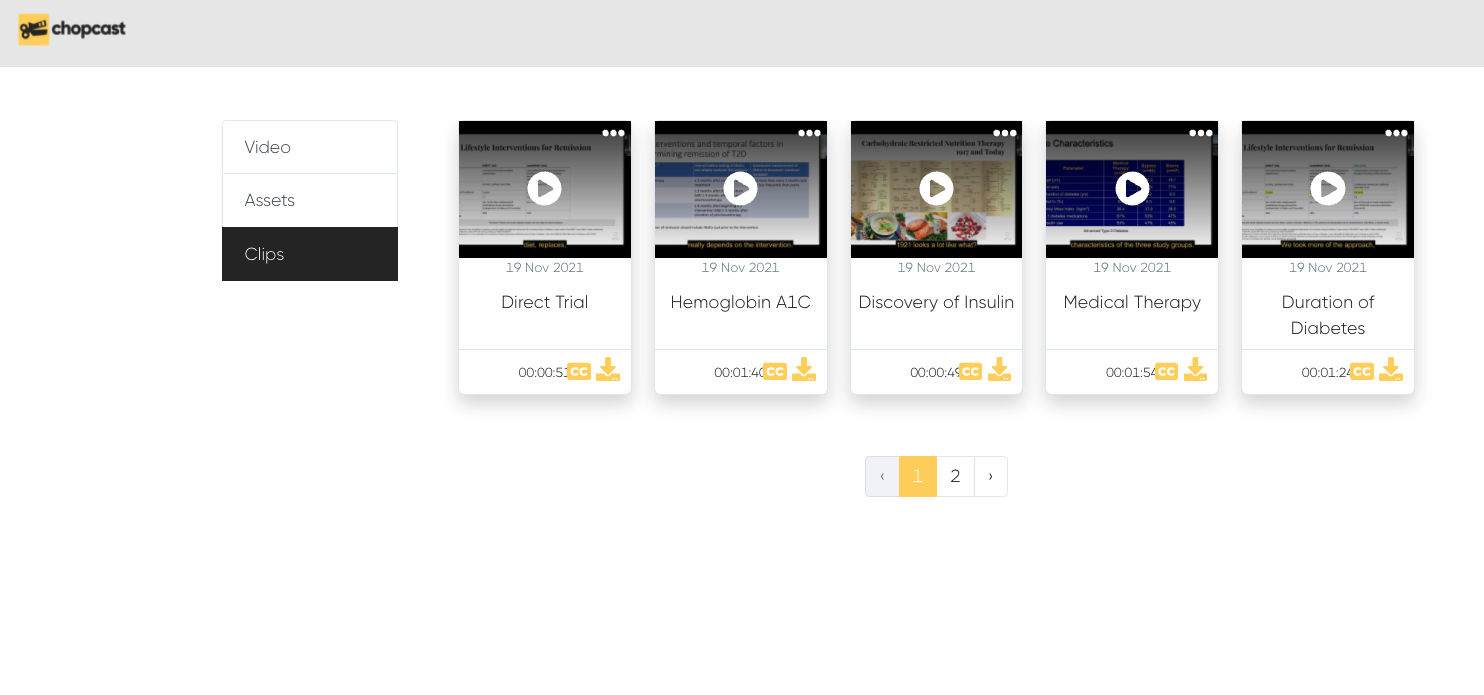This screenshot has height=695, width=1484.
Task: Open three-dot menu on Hemoglobin A1C clip
Action: (x=809, y=133)
